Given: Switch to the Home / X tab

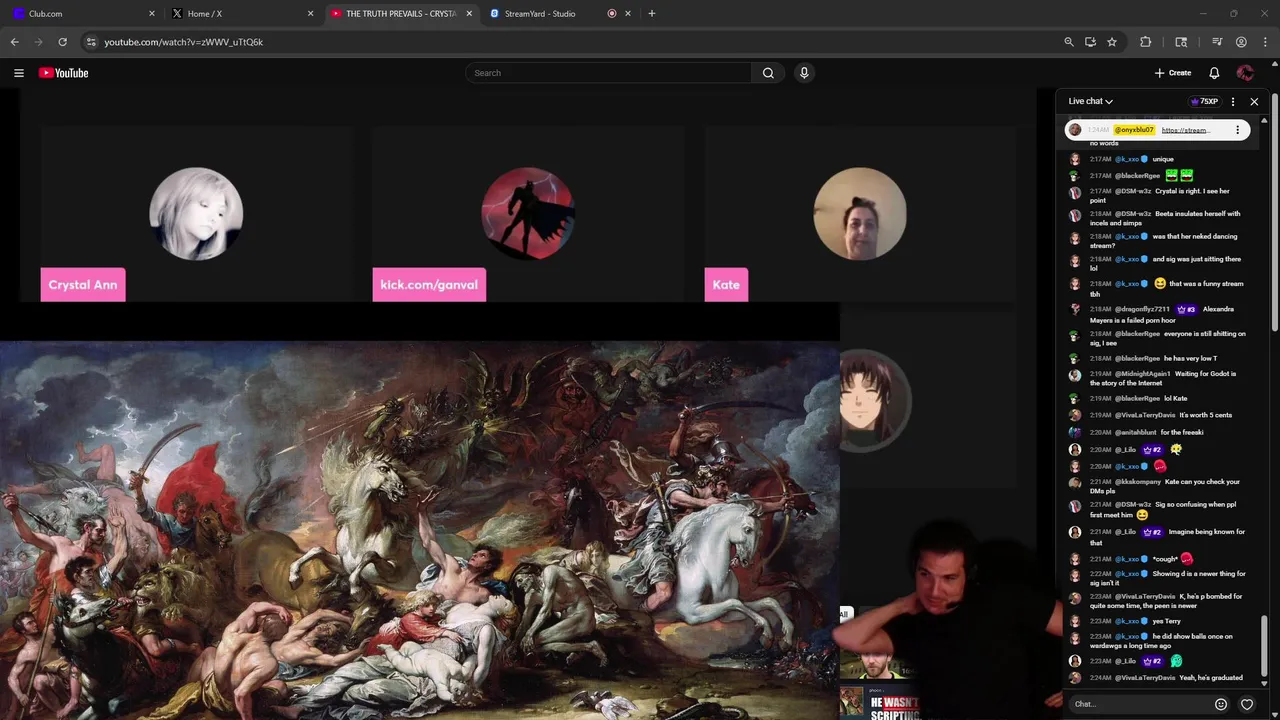Looking at the screenshot, I should pos(243,13).
